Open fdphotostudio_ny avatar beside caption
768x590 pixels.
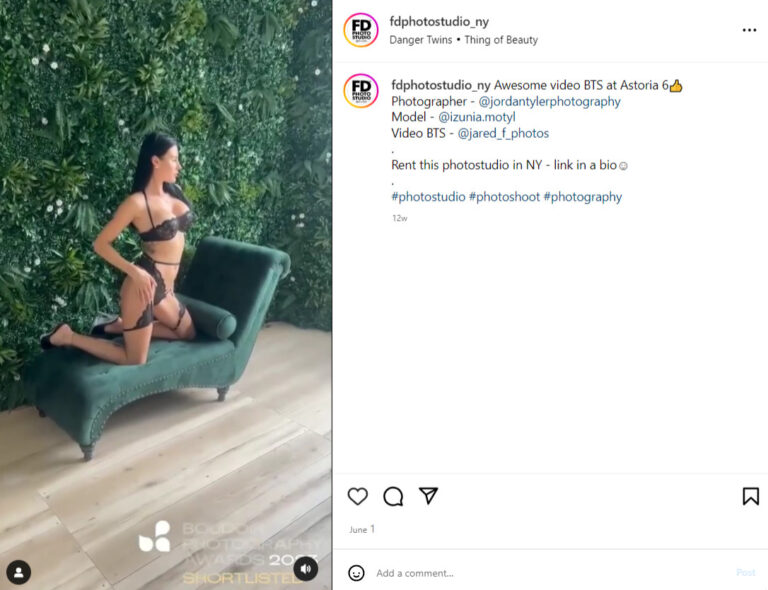click(x=361, y=91)
